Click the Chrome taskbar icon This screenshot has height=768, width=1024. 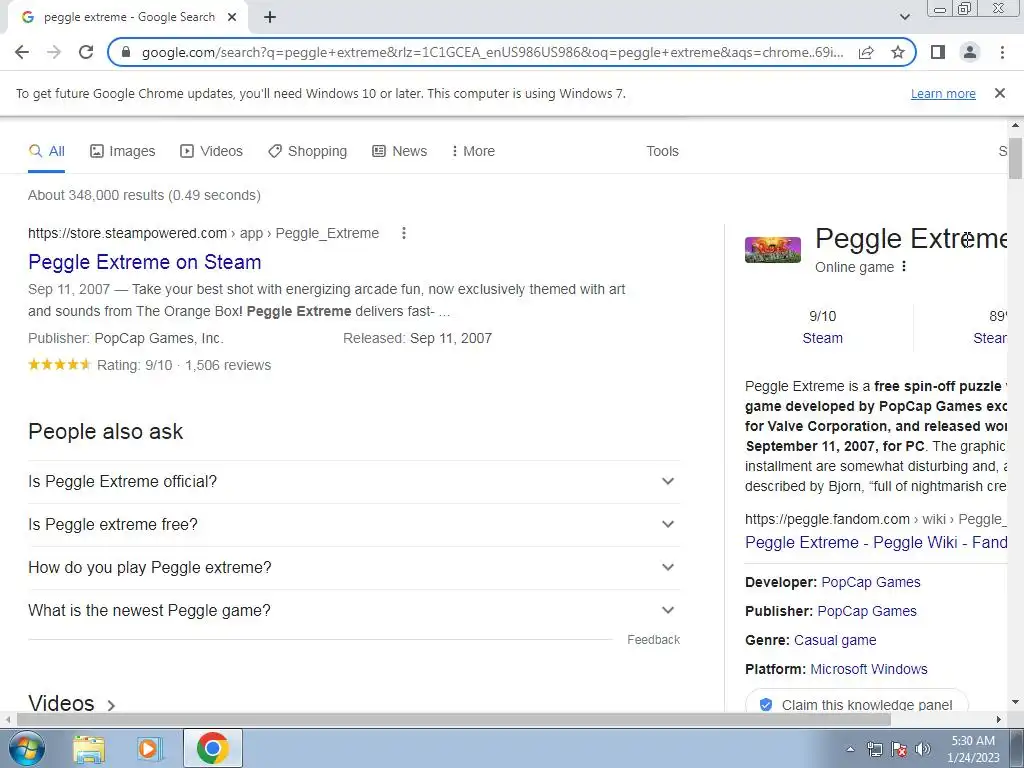(212, 748)
